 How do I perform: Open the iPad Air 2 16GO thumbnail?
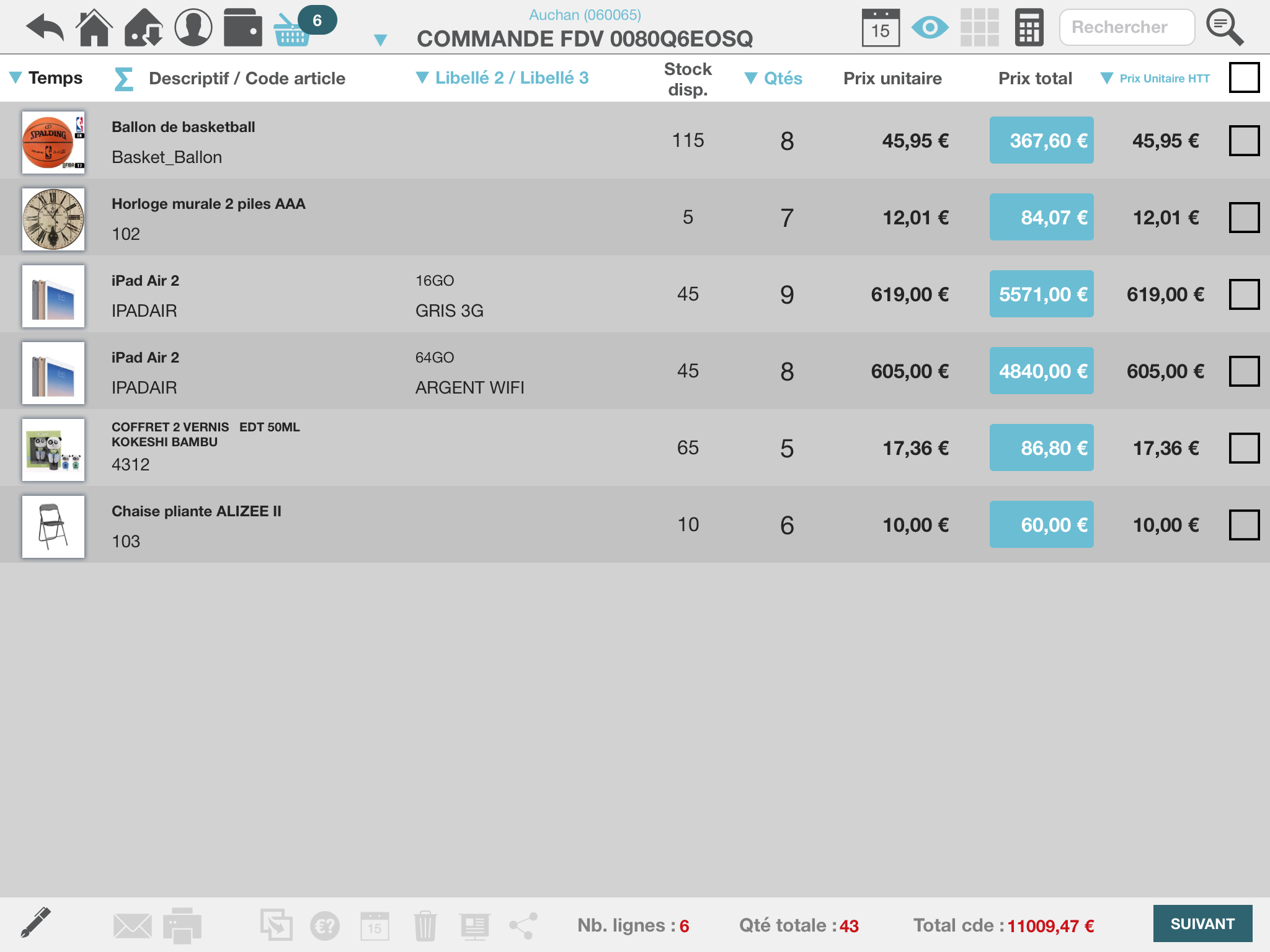[53, 296]
